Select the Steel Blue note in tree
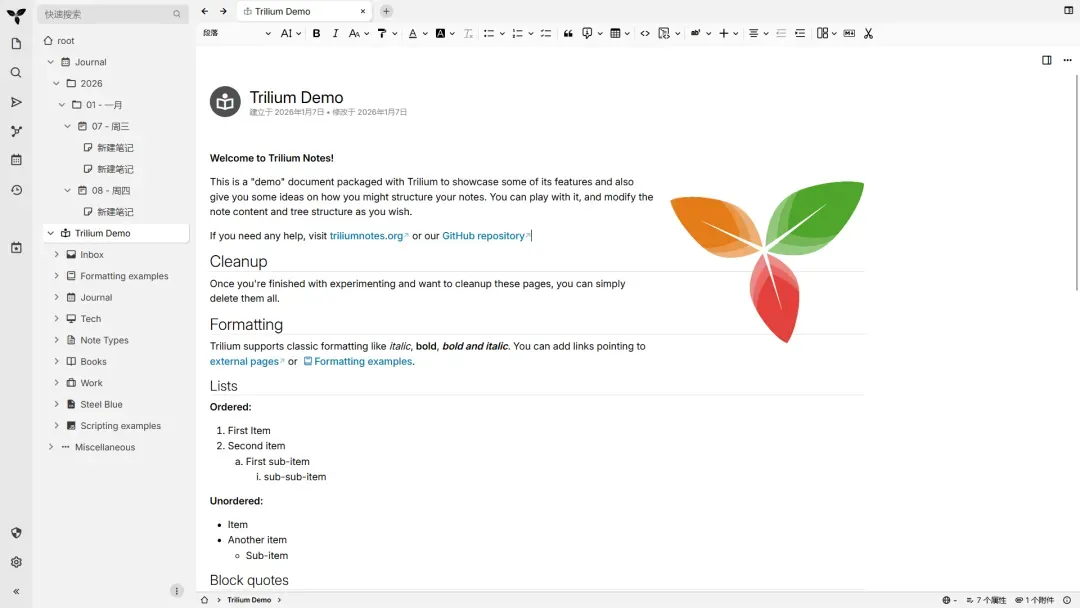 [101, 404]
